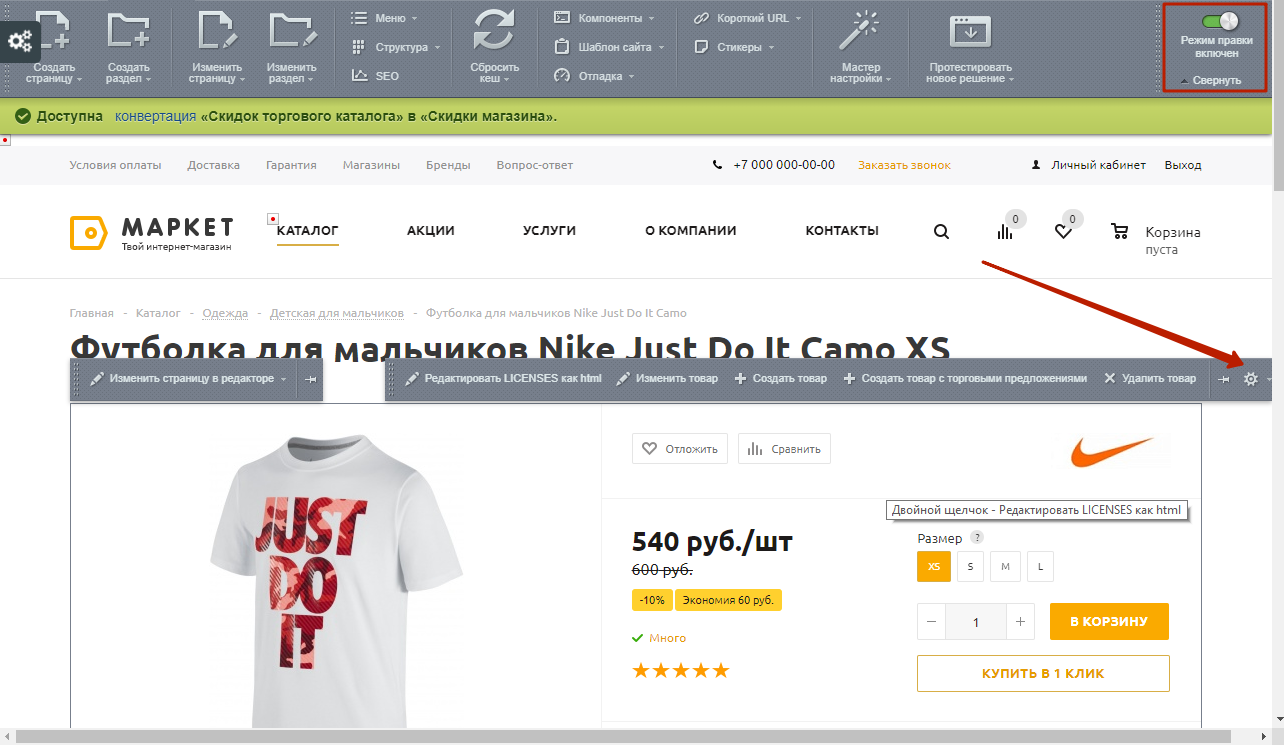Image resolution: width=1284 pixels, height=745 pixels.
Task: Toggle Сравнить for this product
Action: [784, 449]
